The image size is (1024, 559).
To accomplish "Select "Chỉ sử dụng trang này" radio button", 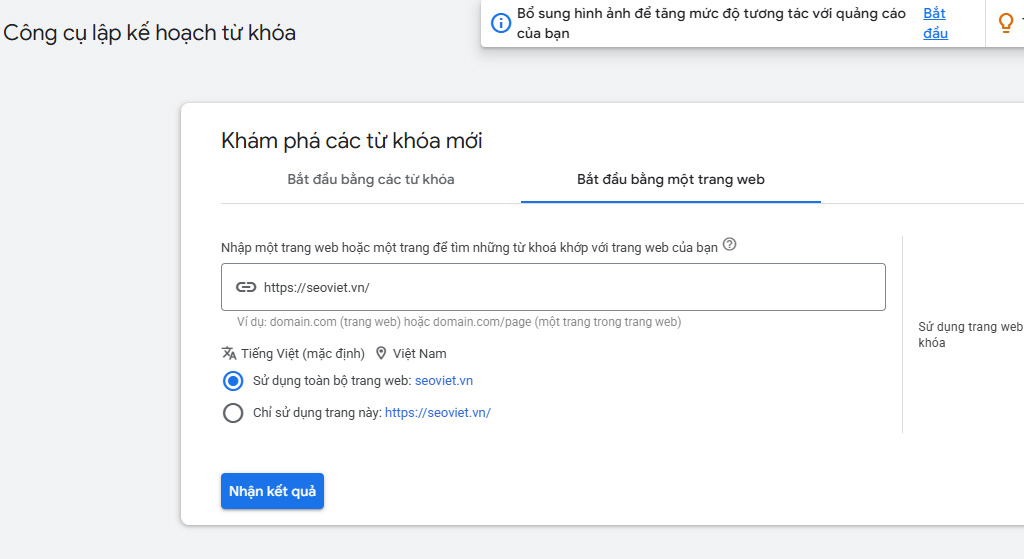I will tap(233, 413).
